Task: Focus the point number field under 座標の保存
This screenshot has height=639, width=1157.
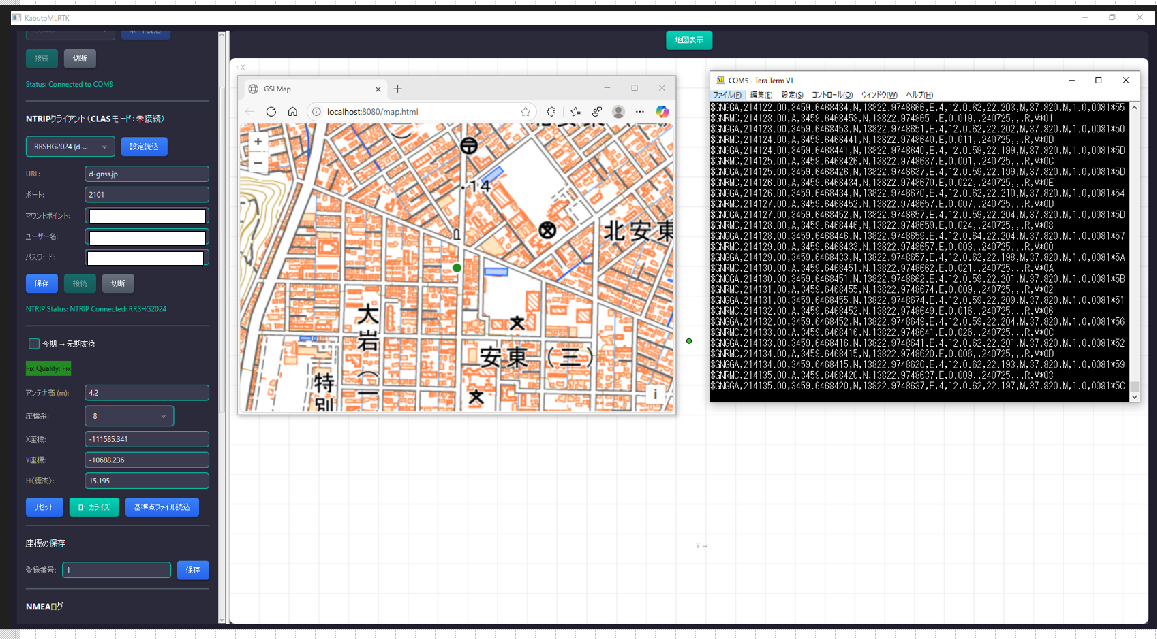Action: click(x=117, y=570)
